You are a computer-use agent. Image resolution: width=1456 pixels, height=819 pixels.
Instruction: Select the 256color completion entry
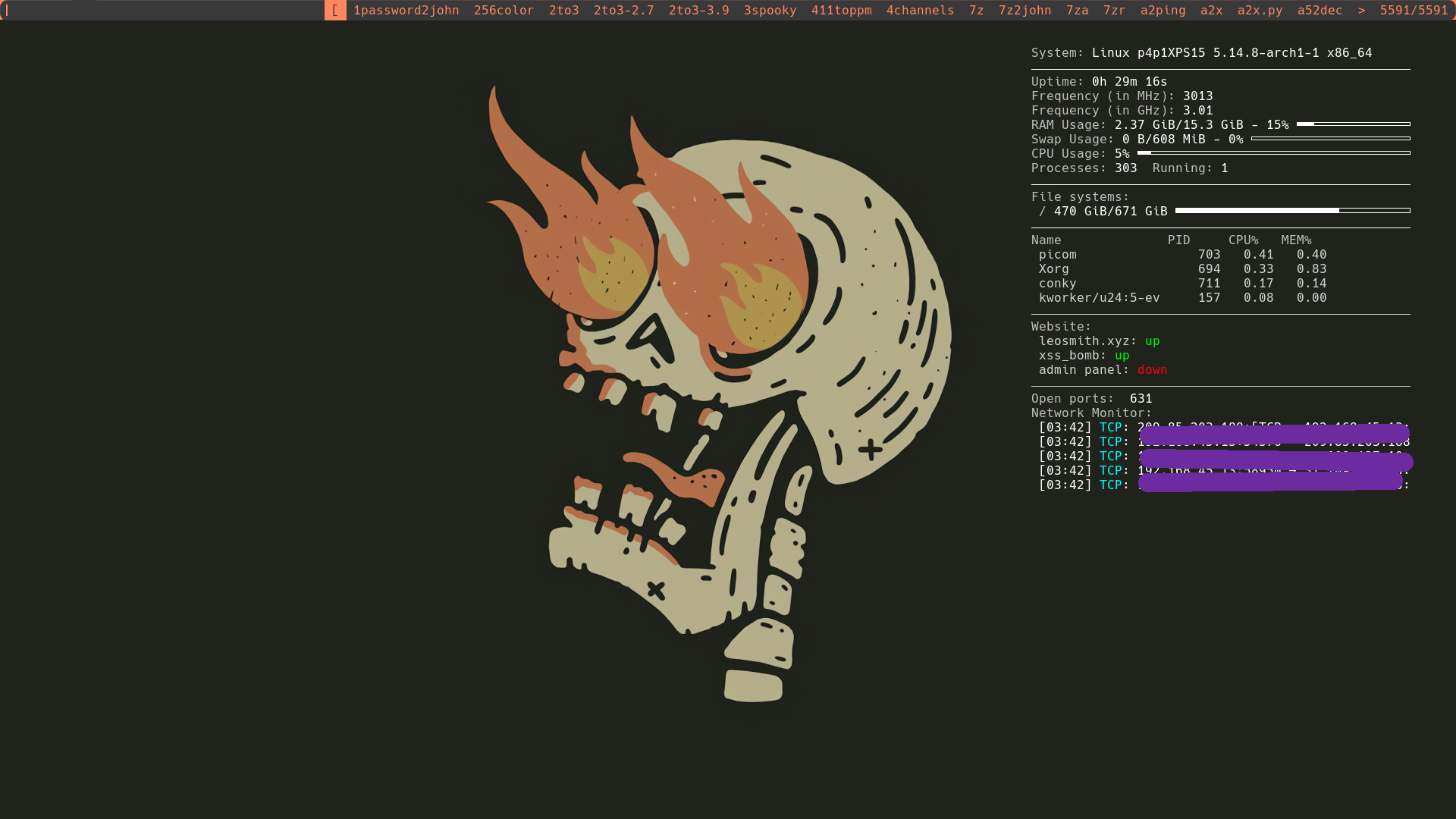coord(503,11)
